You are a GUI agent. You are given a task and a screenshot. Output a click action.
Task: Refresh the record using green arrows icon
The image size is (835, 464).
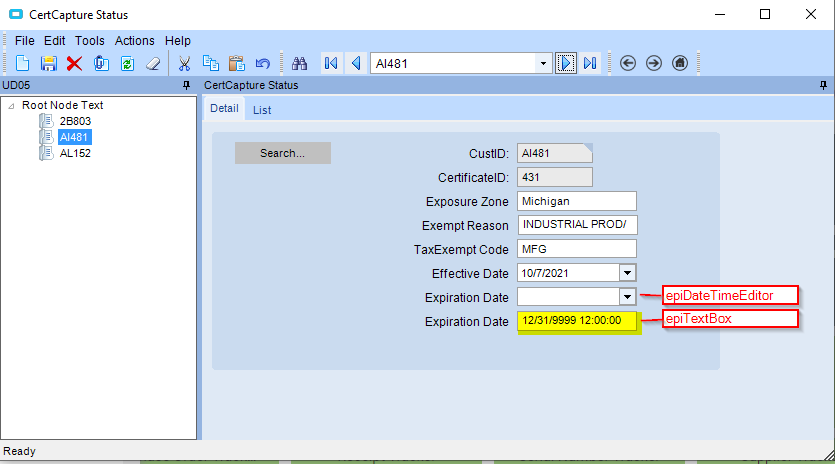tap(127, 63)
